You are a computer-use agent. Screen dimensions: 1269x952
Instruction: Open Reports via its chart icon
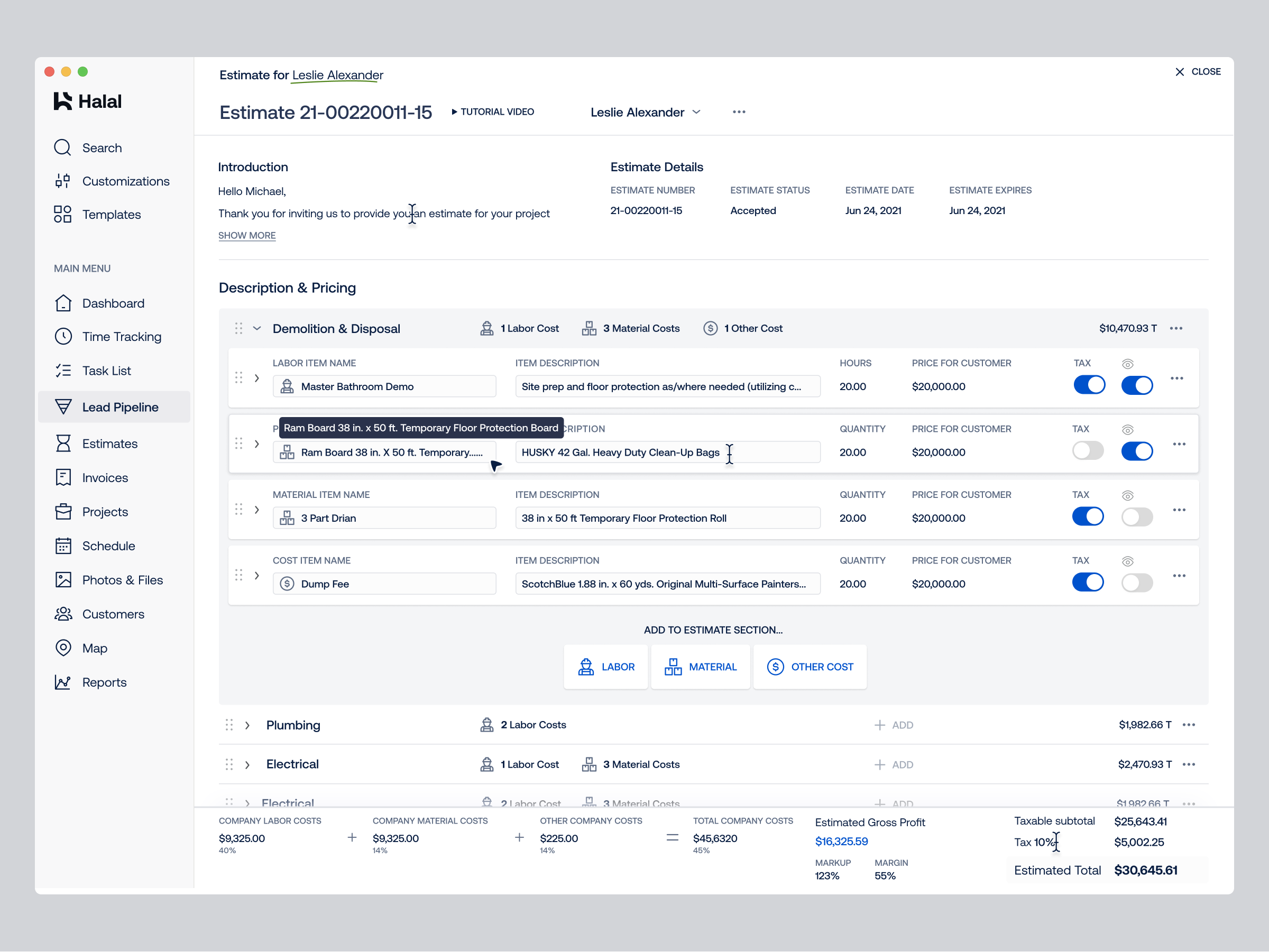63,682
